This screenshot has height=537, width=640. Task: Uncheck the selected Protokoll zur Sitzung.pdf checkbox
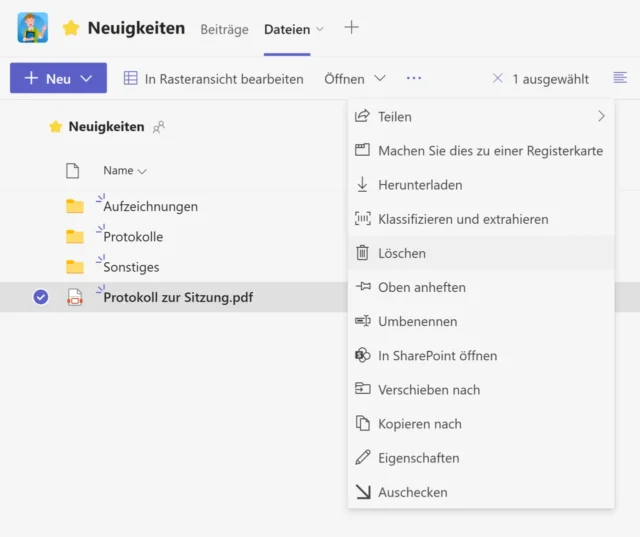click(x=41, y=297)
